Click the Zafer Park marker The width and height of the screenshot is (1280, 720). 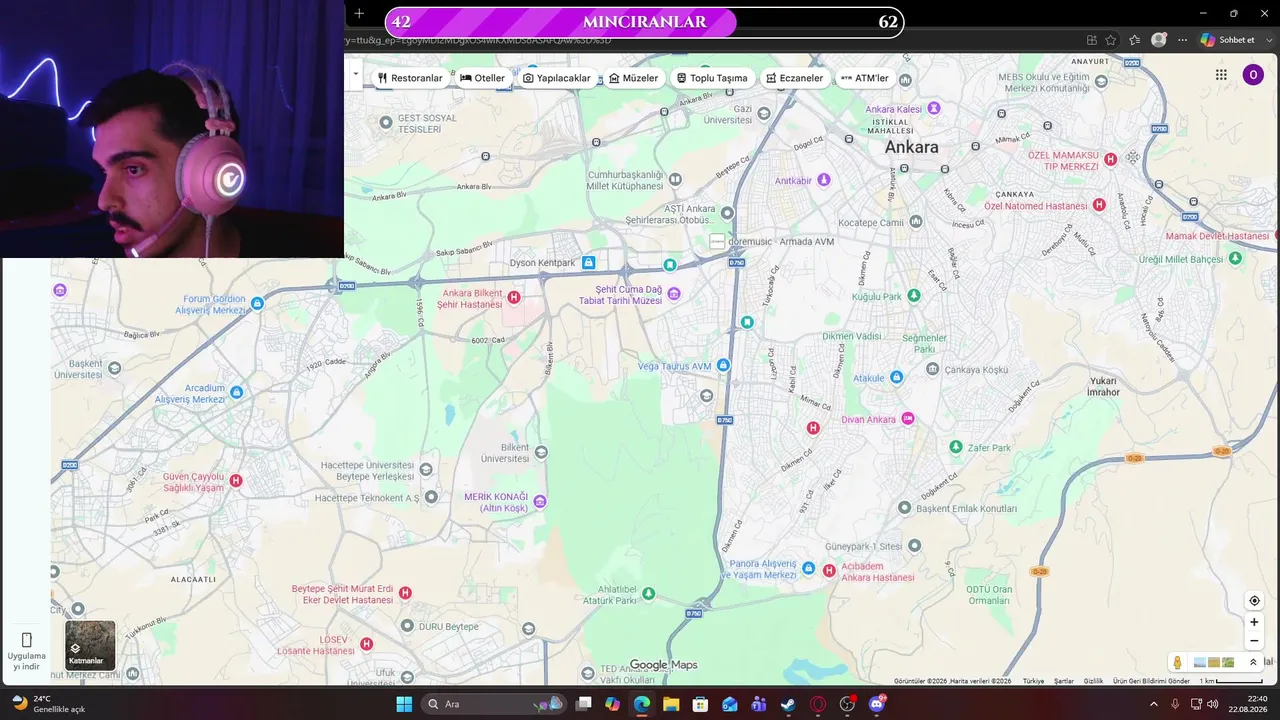(956, 447)
